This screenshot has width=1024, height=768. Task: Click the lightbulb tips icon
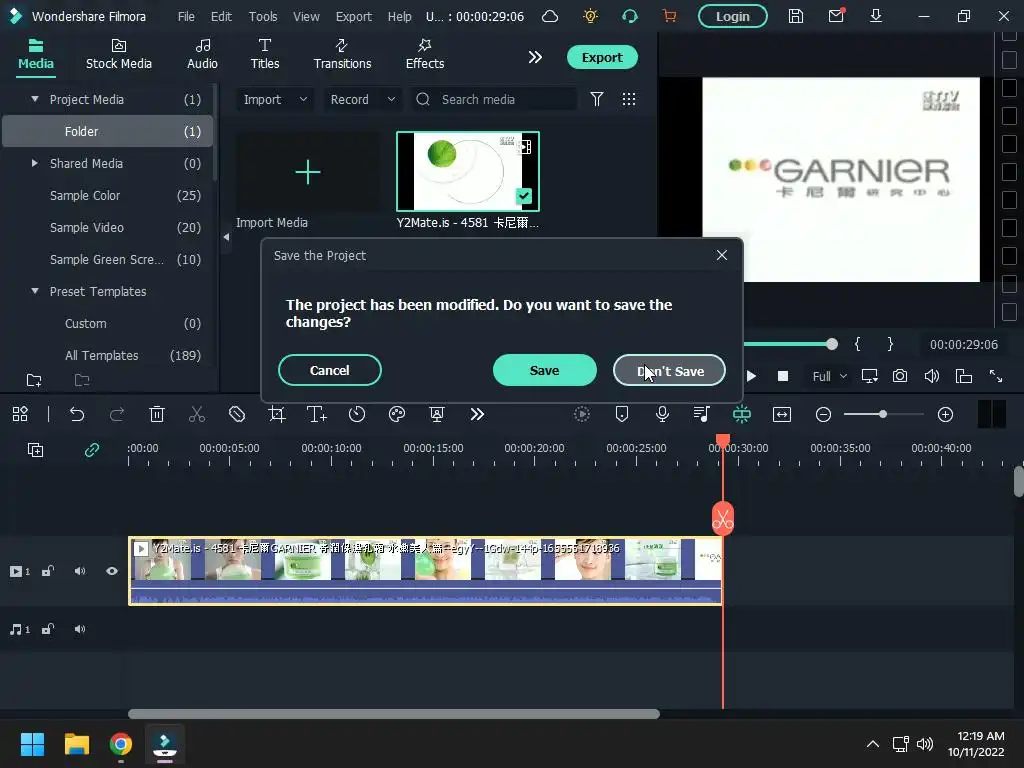(590, 16)
